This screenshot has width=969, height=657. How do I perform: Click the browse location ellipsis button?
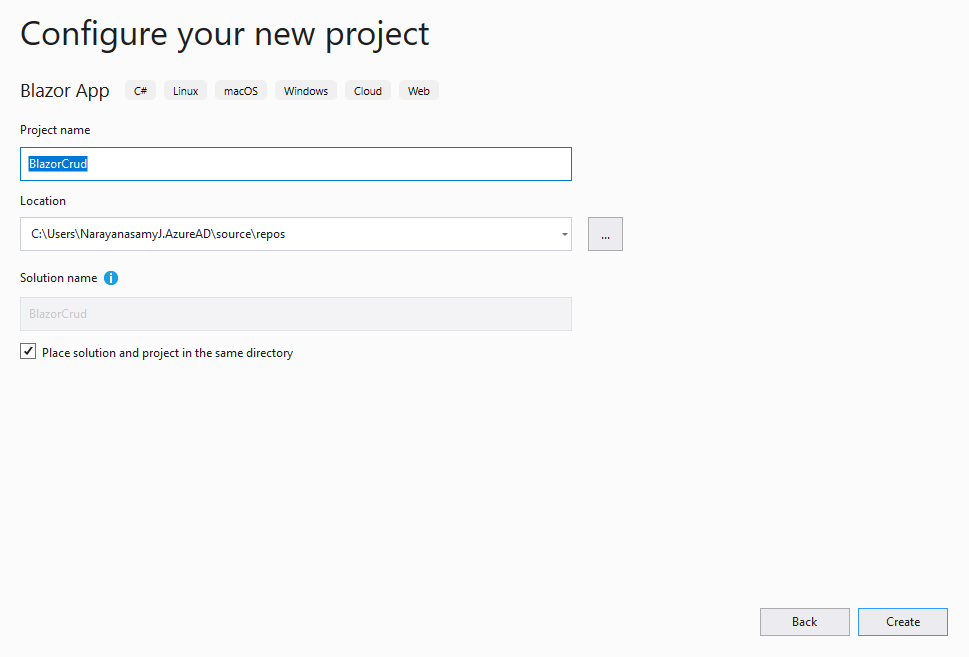pos(605,234)
